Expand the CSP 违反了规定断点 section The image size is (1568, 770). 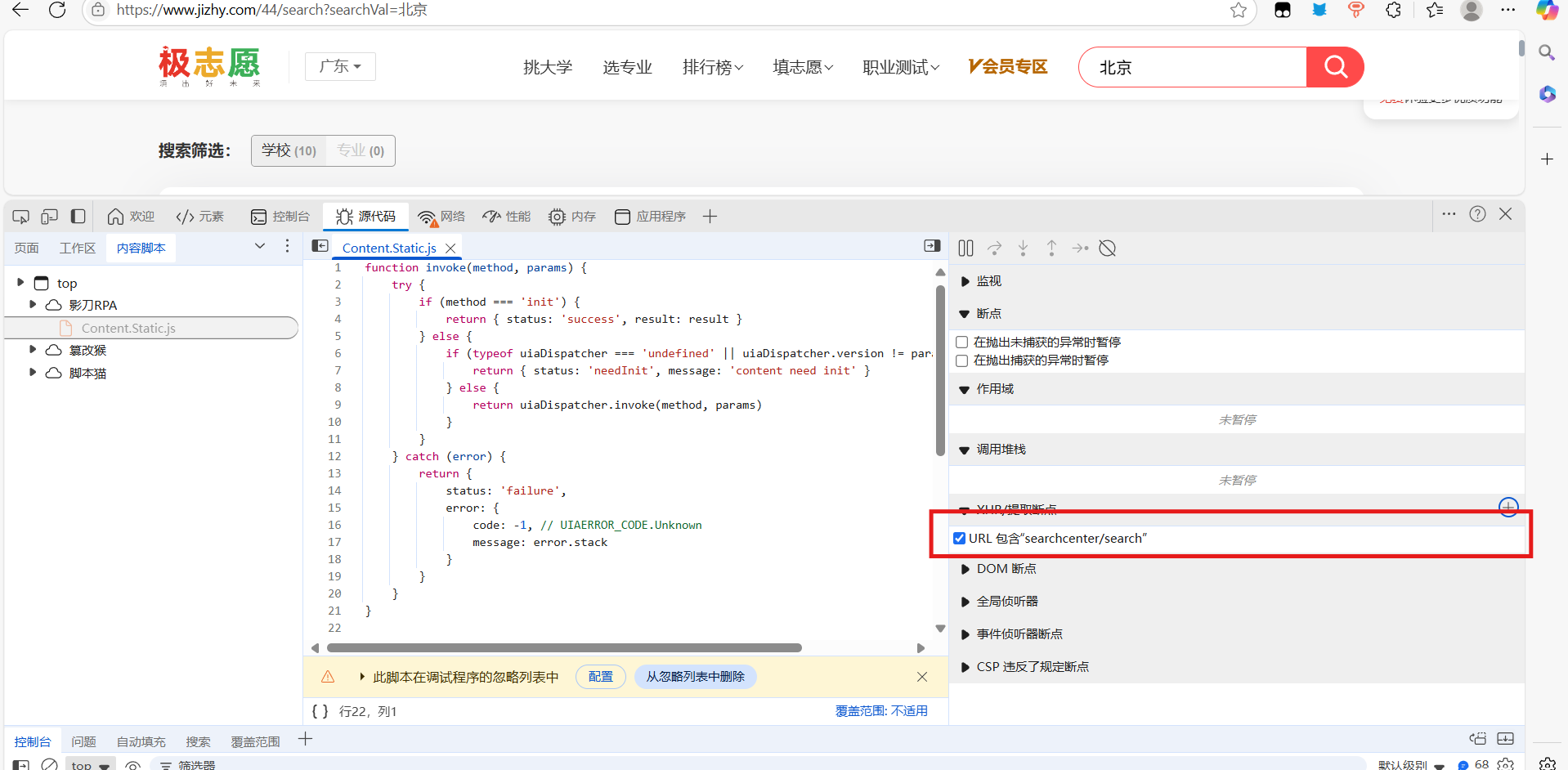coord(965,667)
